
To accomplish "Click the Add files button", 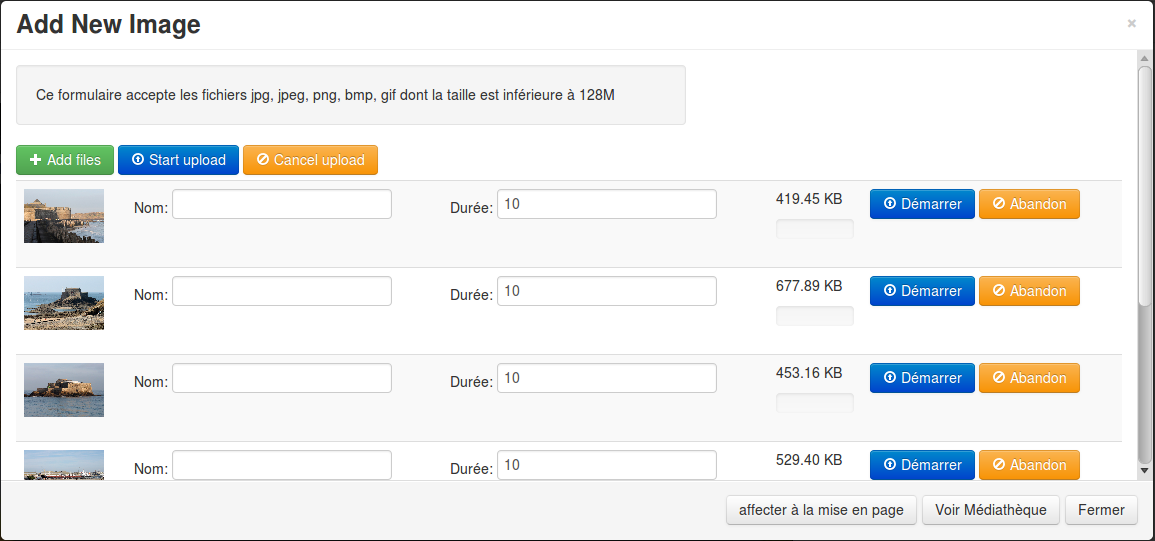I will click(65, 160).
